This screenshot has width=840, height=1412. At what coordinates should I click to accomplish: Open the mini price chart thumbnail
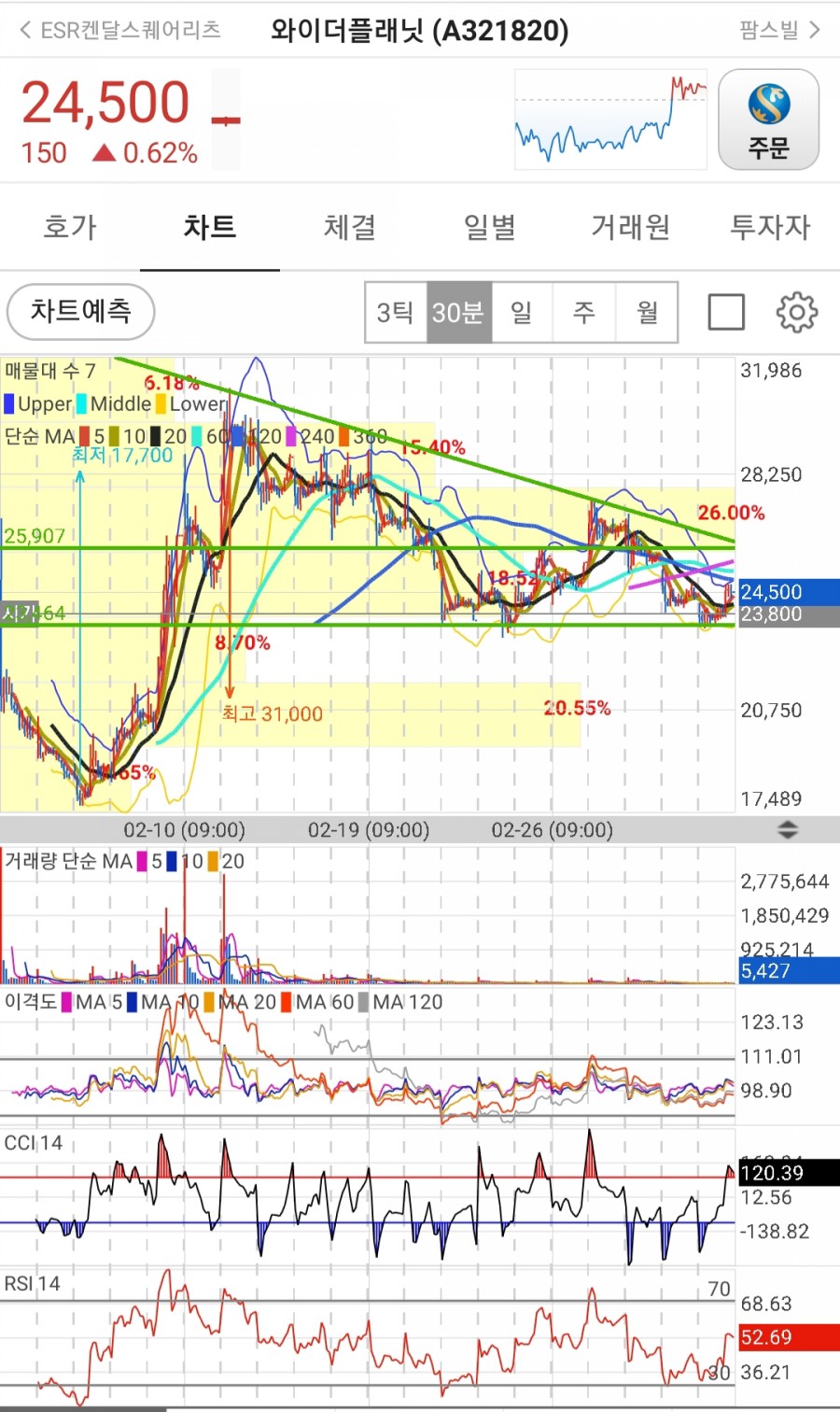[x=611, y=119]
